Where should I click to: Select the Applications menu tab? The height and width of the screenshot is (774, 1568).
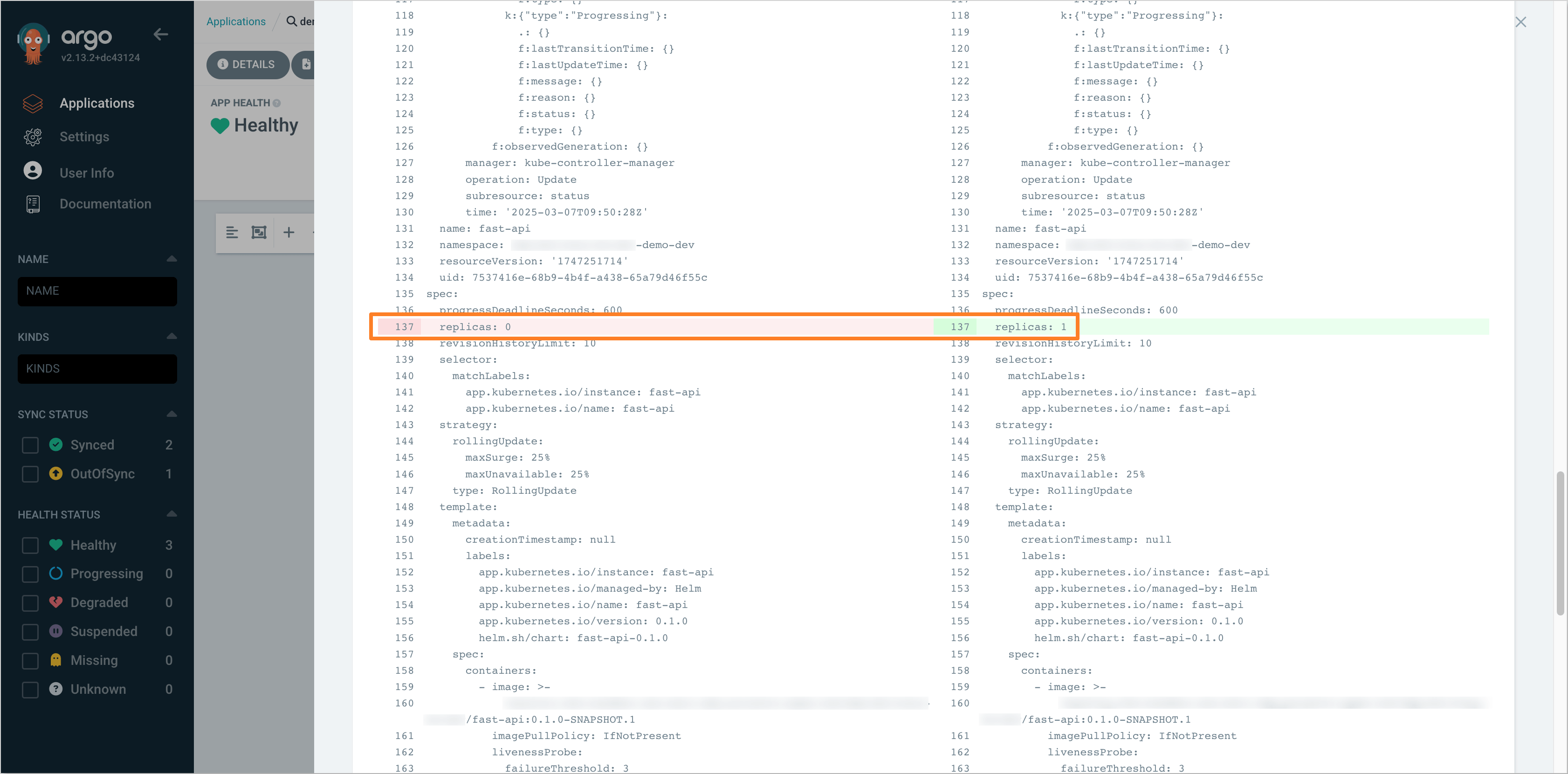pos(96,103)
